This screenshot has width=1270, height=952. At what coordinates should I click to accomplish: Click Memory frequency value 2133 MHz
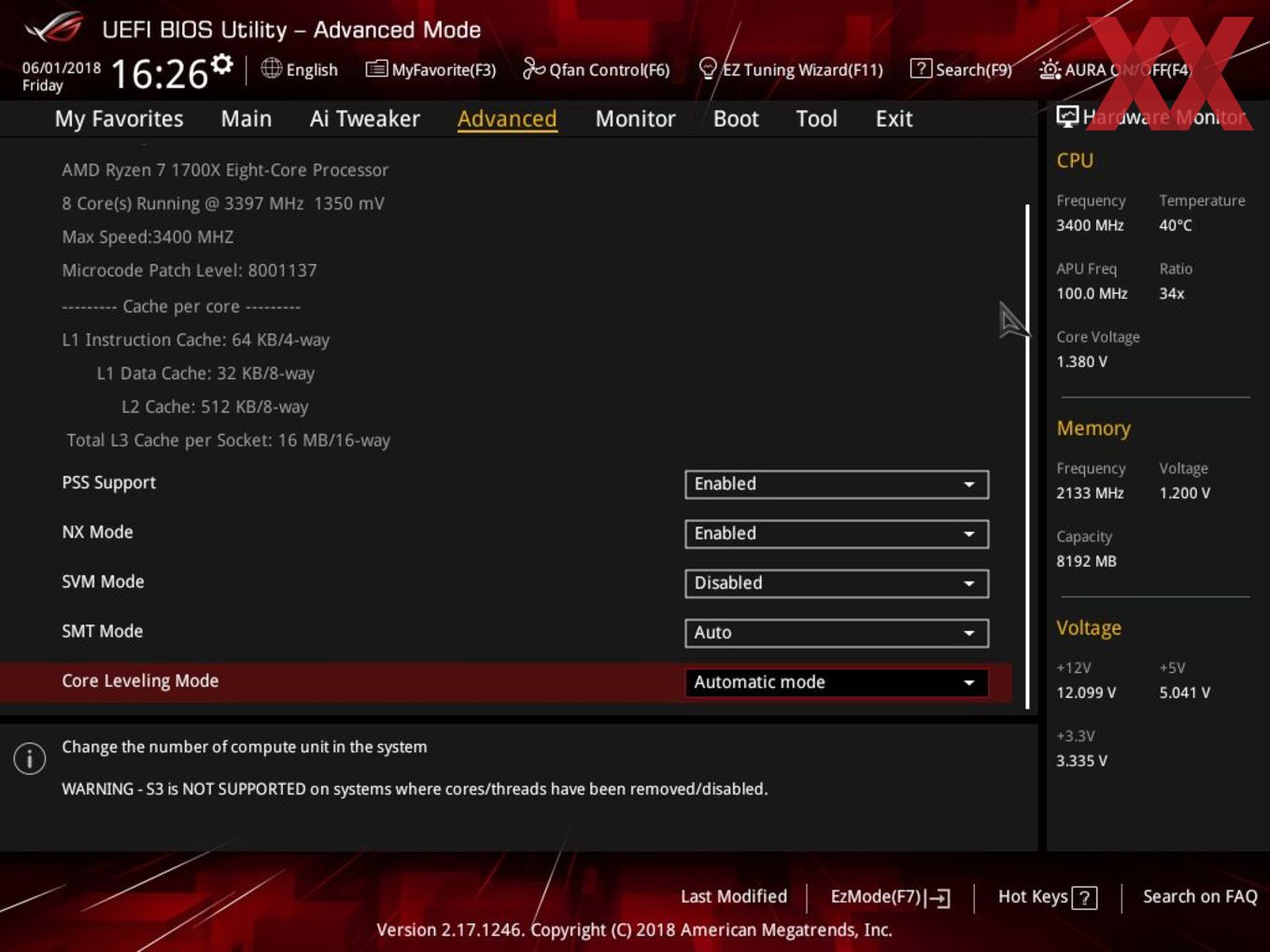(1090, 493)
